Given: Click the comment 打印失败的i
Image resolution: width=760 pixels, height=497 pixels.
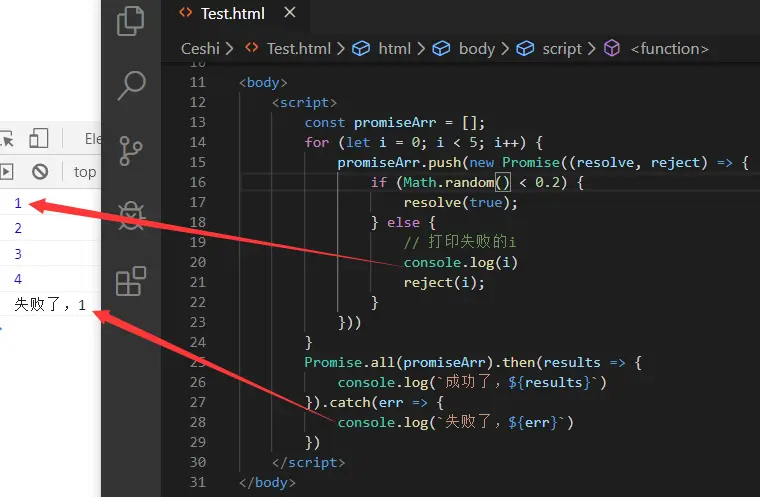Looking at the screenshot, I should pyautogui.click(x=460, y=241).
